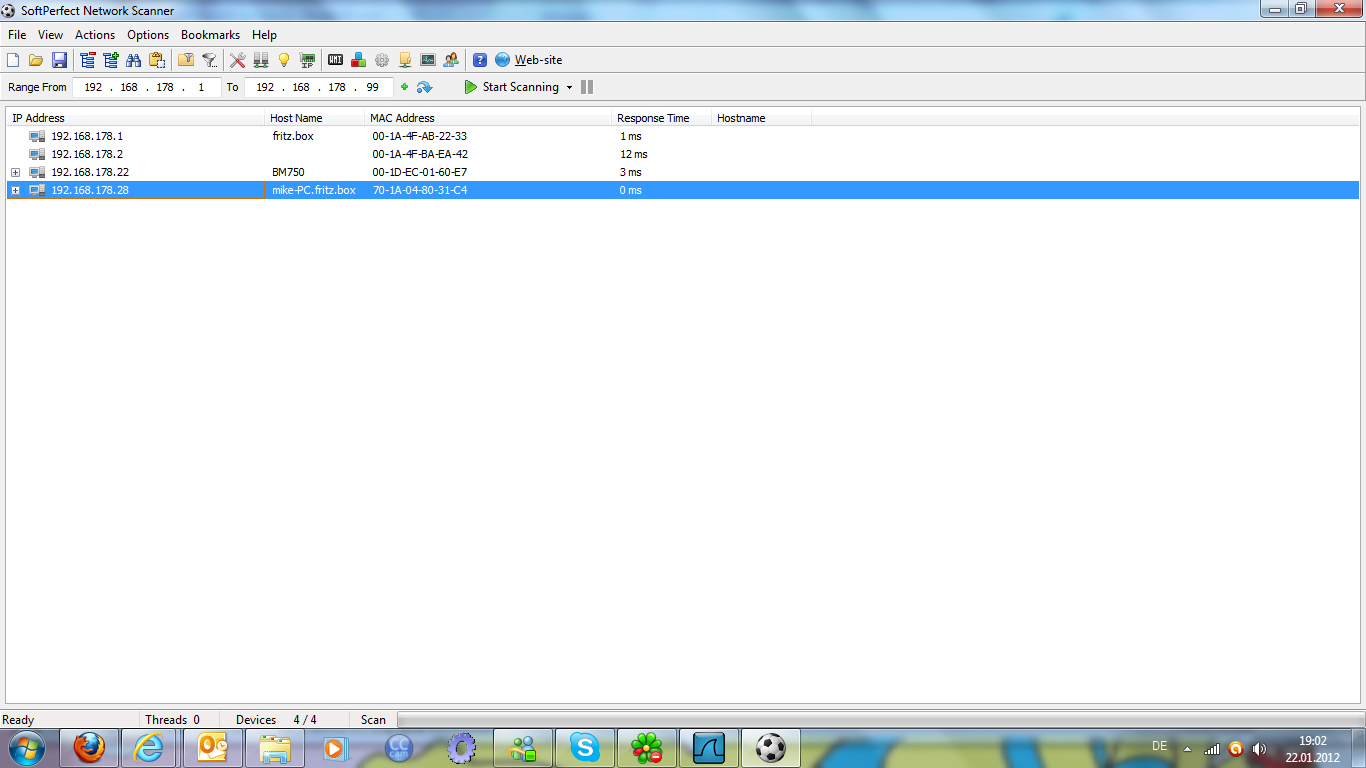Click host name fritz.box
Screen dimensions: 1366x768
(x=293, y=136)
